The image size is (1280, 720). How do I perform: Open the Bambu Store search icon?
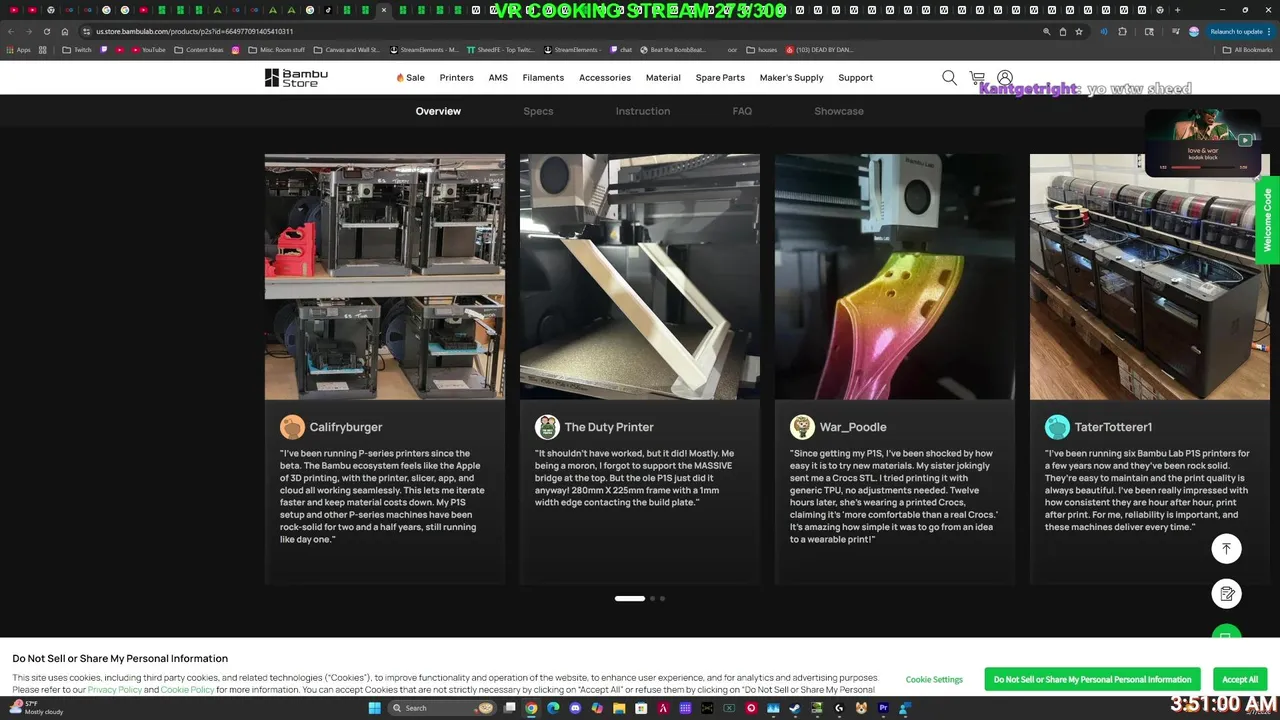point(949,78)
